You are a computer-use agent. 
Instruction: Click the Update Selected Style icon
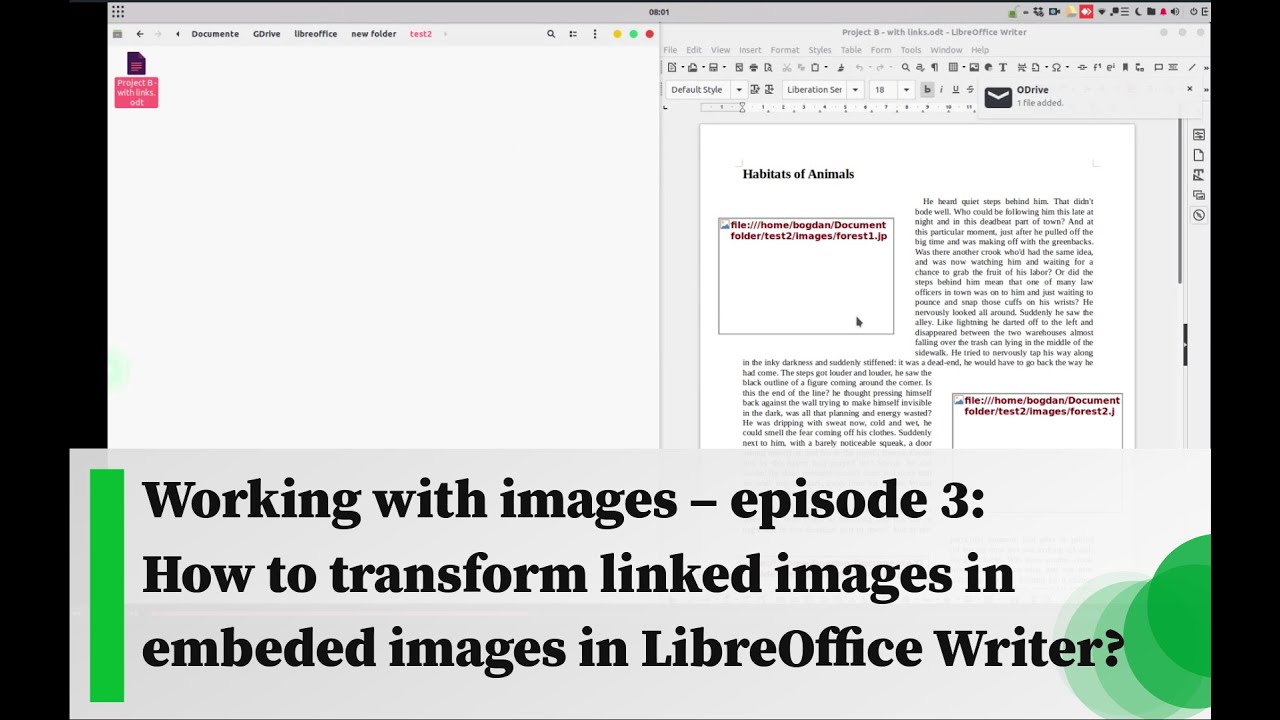tap(755, 89)
